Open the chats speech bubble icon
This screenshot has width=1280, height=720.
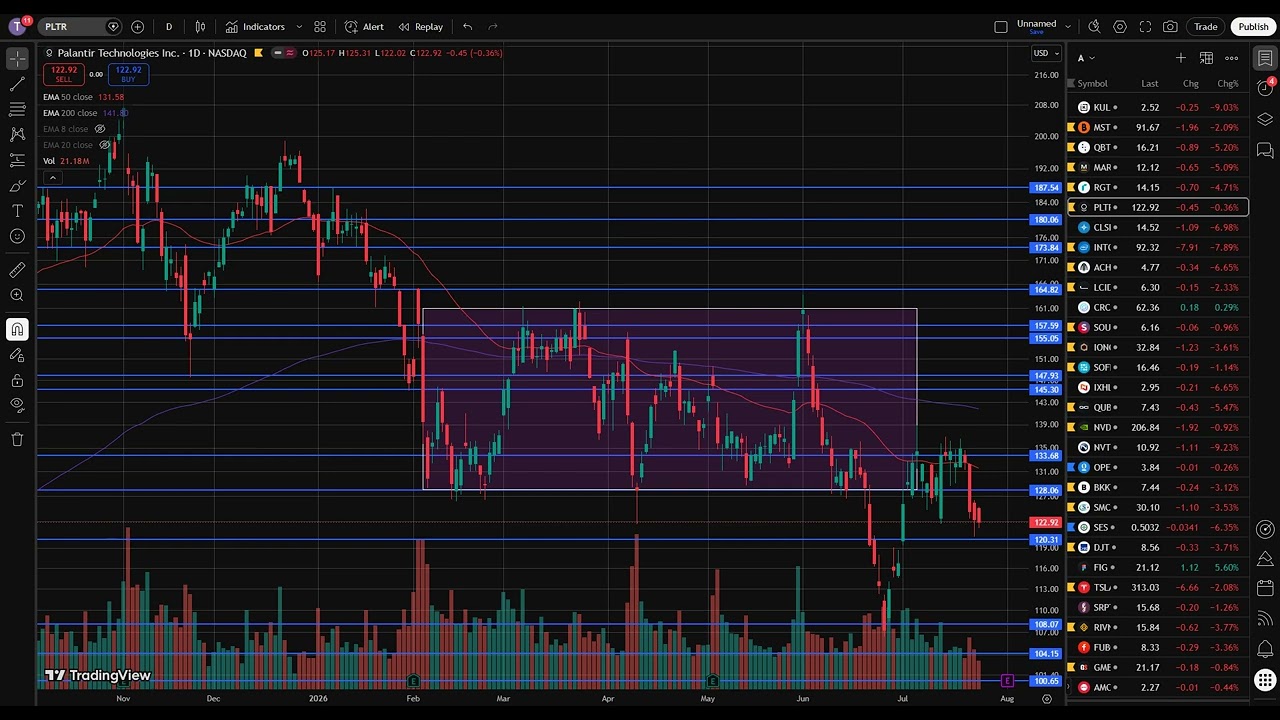click(x=1265, y=150)
